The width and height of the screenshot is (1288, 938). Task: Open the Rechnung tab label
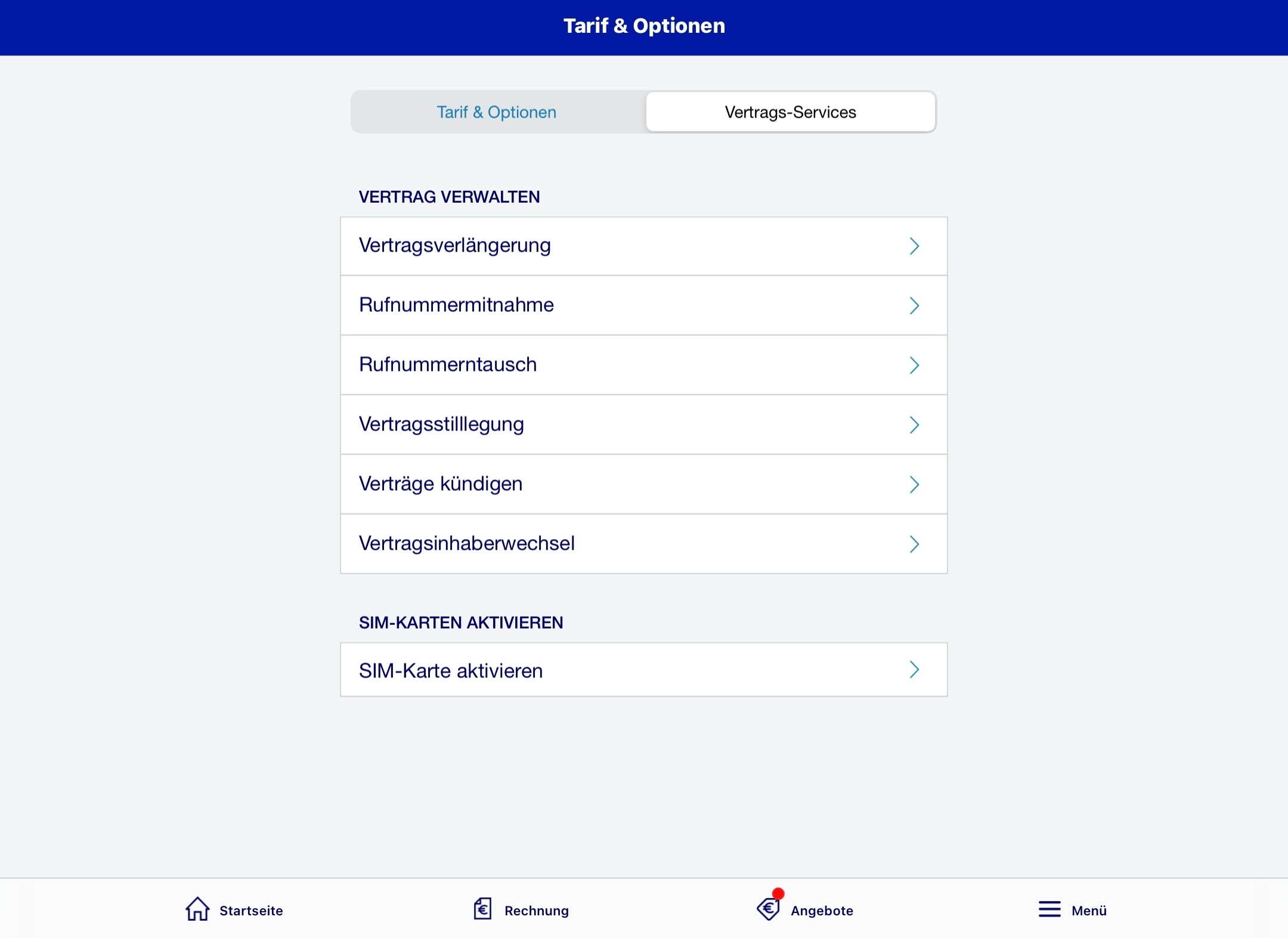(x=537, y=911)
